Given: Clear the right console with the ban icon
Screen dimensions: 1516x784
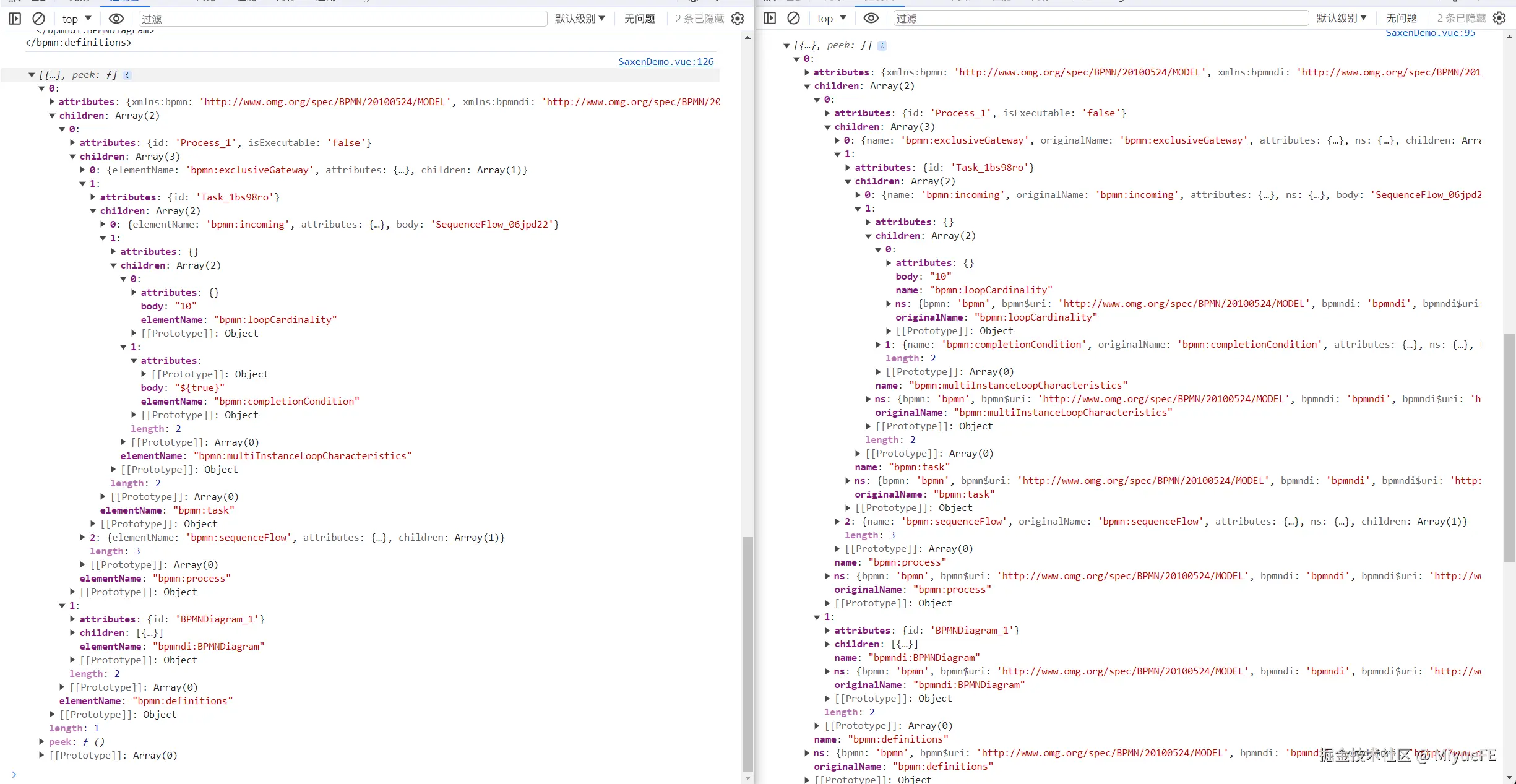Looking at the screenshot, I should (x=793, y=19).
